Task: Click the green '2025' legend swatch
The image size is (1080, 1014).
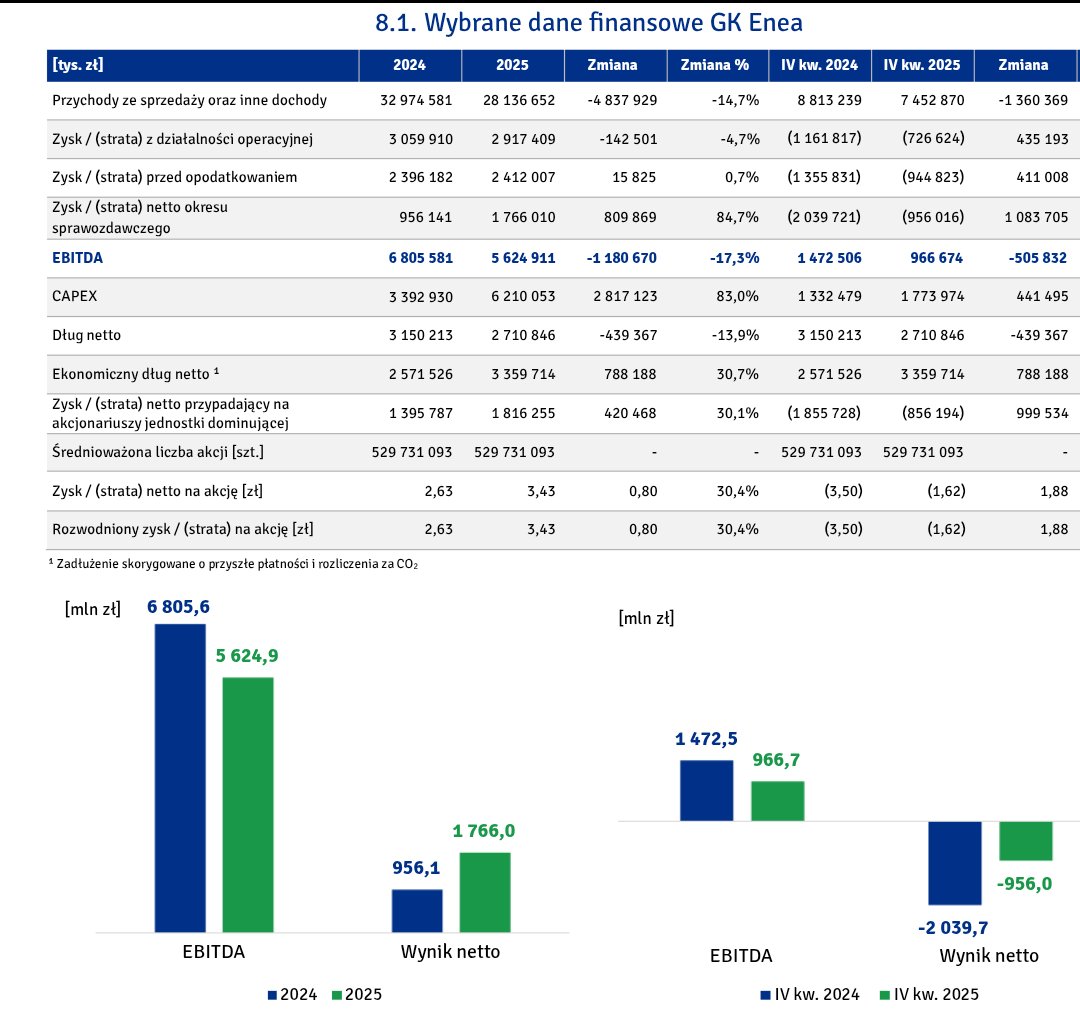Action: tap(337, 995)
